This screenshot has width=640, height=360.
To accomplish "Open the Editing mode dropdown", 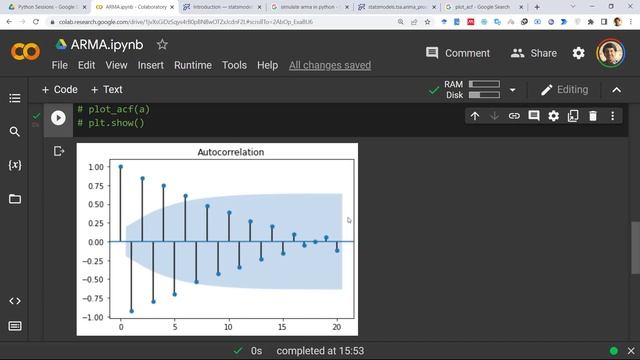I will click(x=564, y=90).
